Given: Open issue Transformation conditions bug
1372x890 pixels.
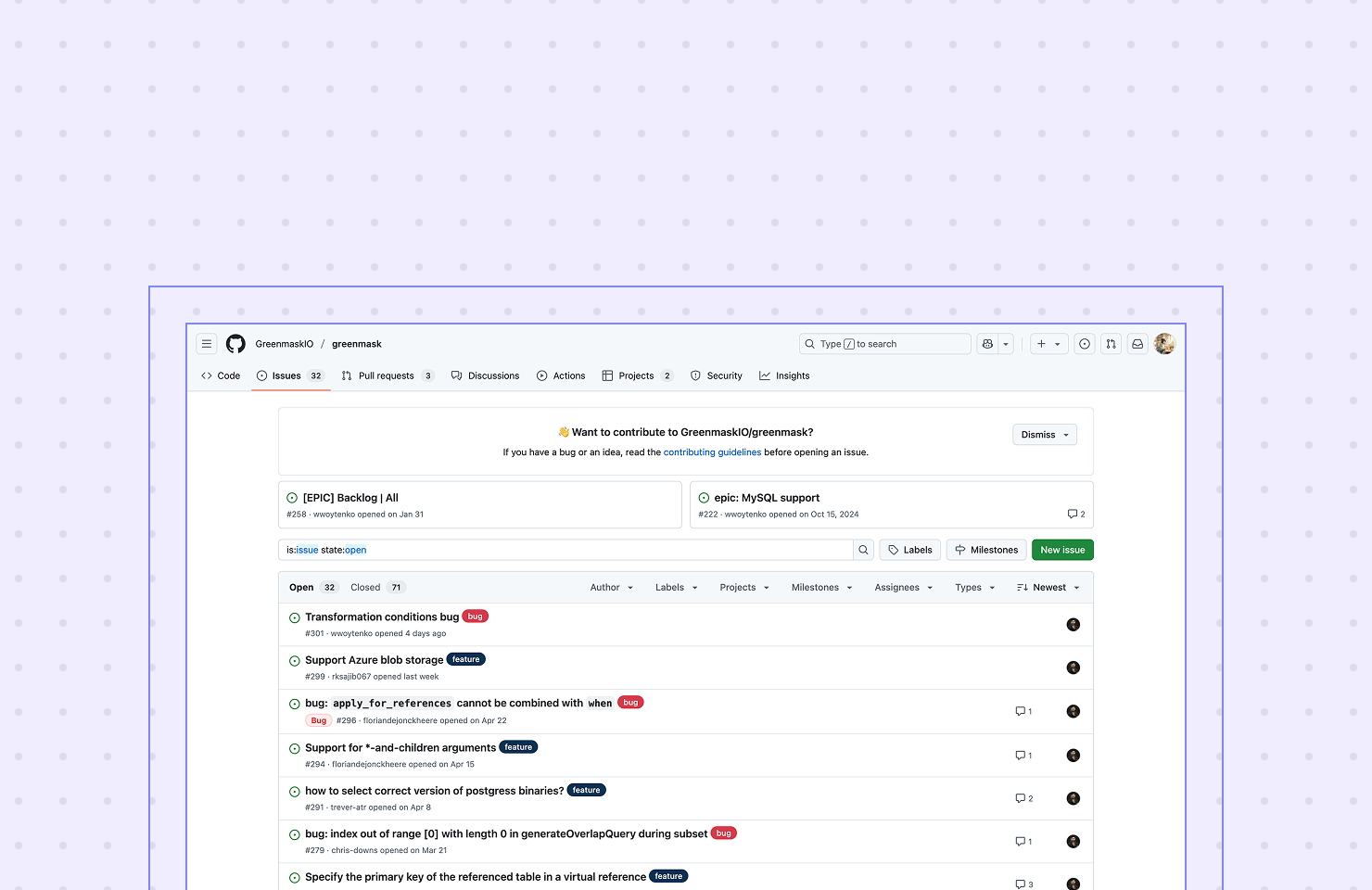Looking at the screenshot, I should (x=382, y=617).
